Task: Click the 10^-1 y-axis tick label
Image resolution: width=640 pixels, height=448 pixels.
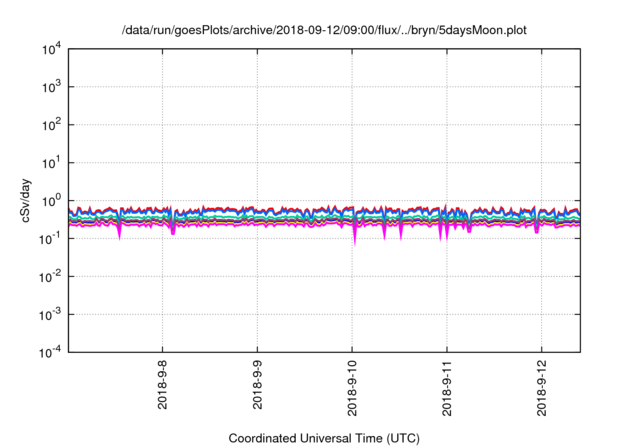Action: coord(51,239)
